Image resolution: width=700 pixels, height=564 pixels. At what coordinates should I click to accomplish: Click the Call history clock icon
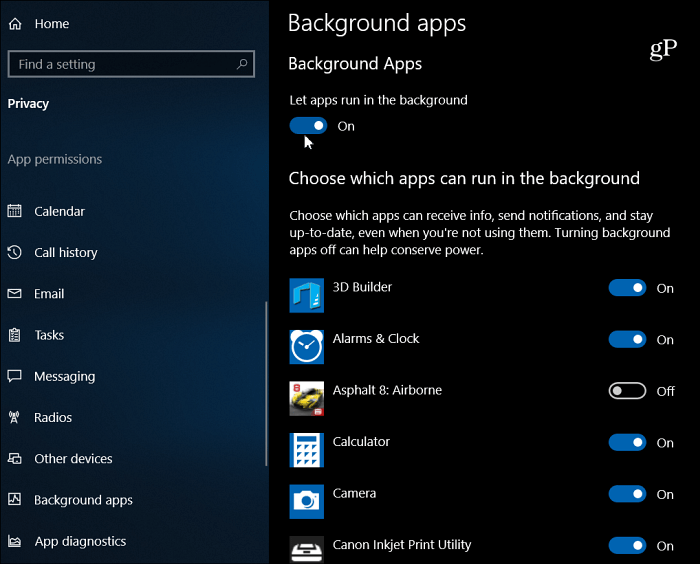(x=14, y=252)
